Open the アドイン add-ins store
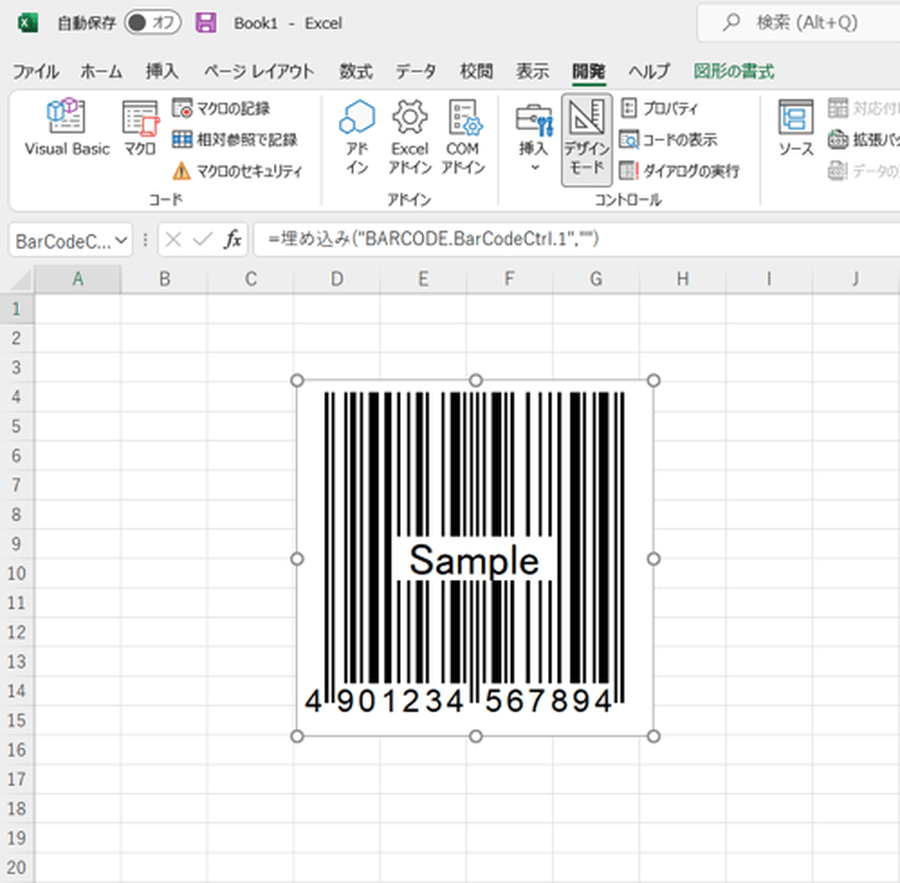The image size is (900, 883). (357, 137)
